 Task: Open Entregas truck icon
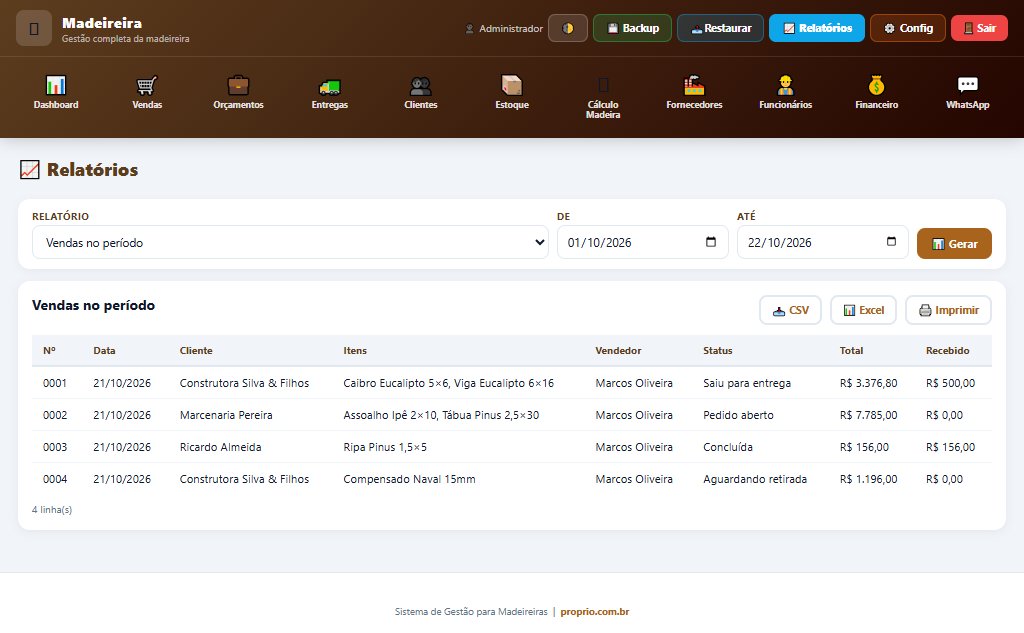[330, 86]
